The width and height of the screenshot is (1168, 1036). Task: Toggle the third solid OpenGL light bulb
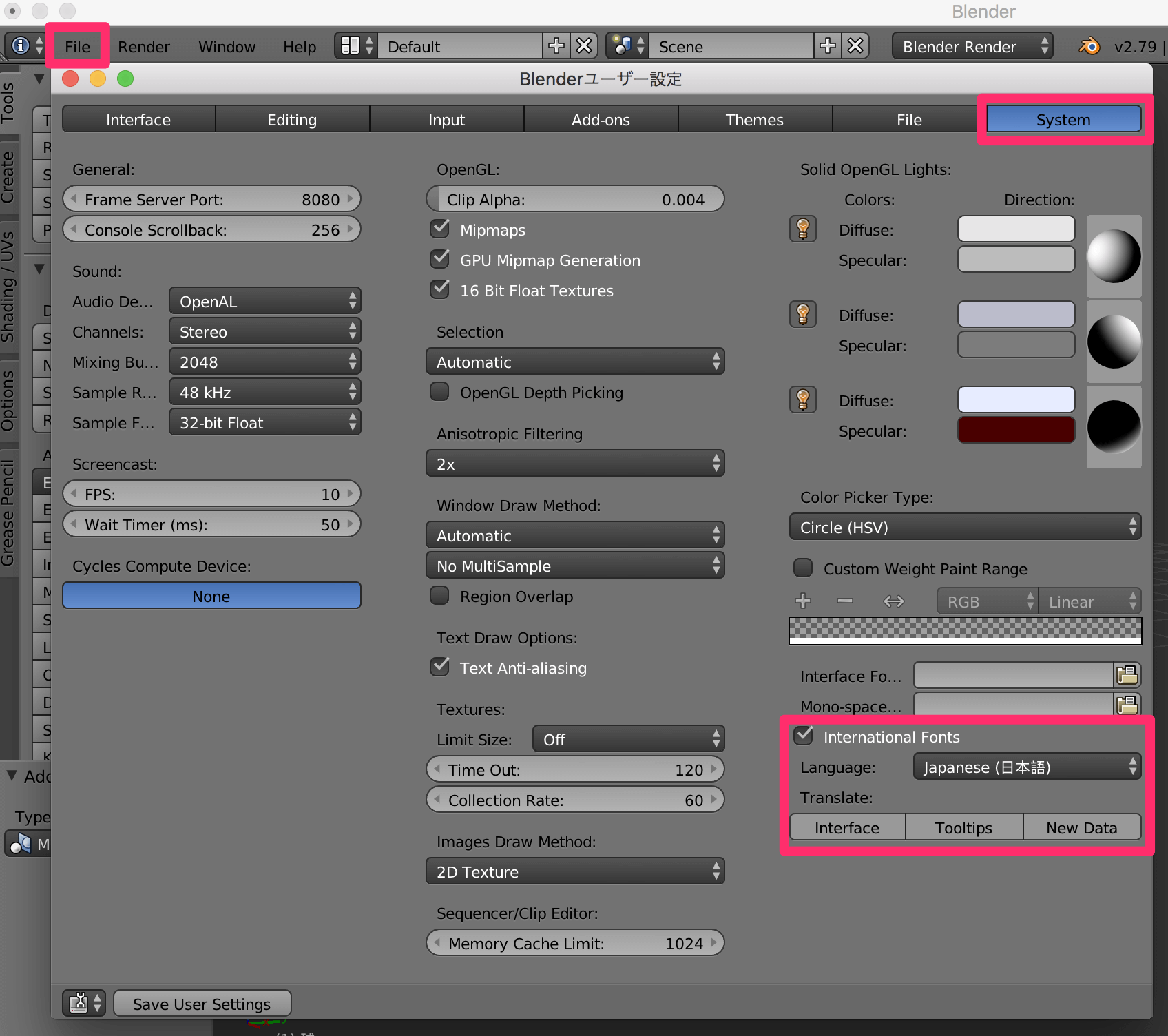(x=803, y=400)
